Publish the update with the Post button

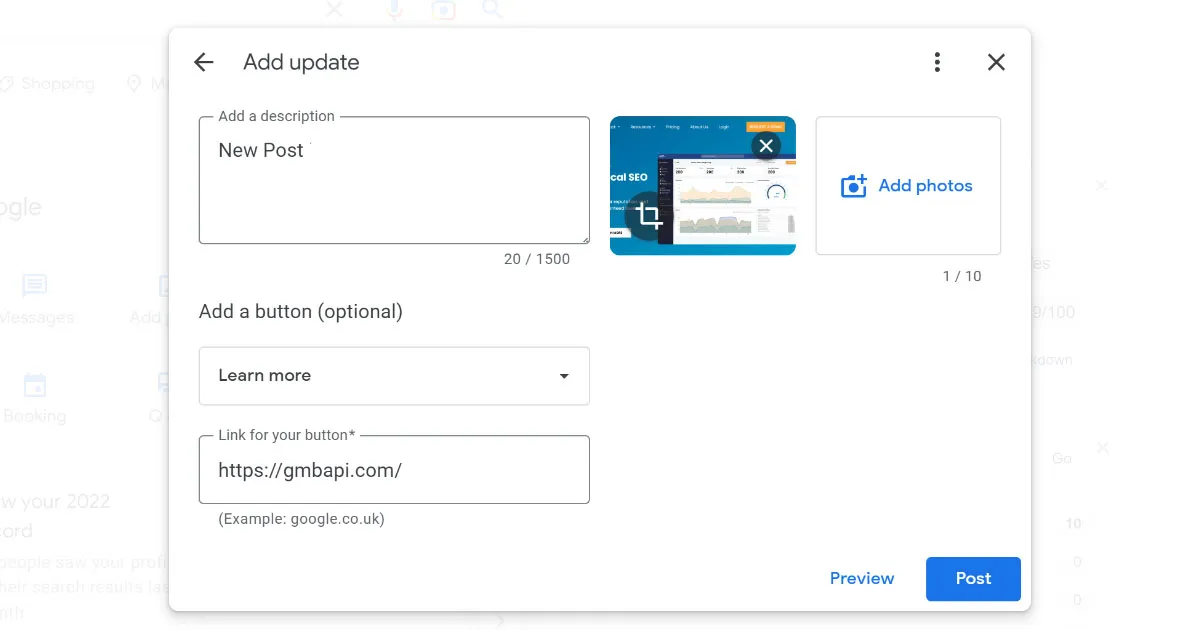(x=973, y=579)
